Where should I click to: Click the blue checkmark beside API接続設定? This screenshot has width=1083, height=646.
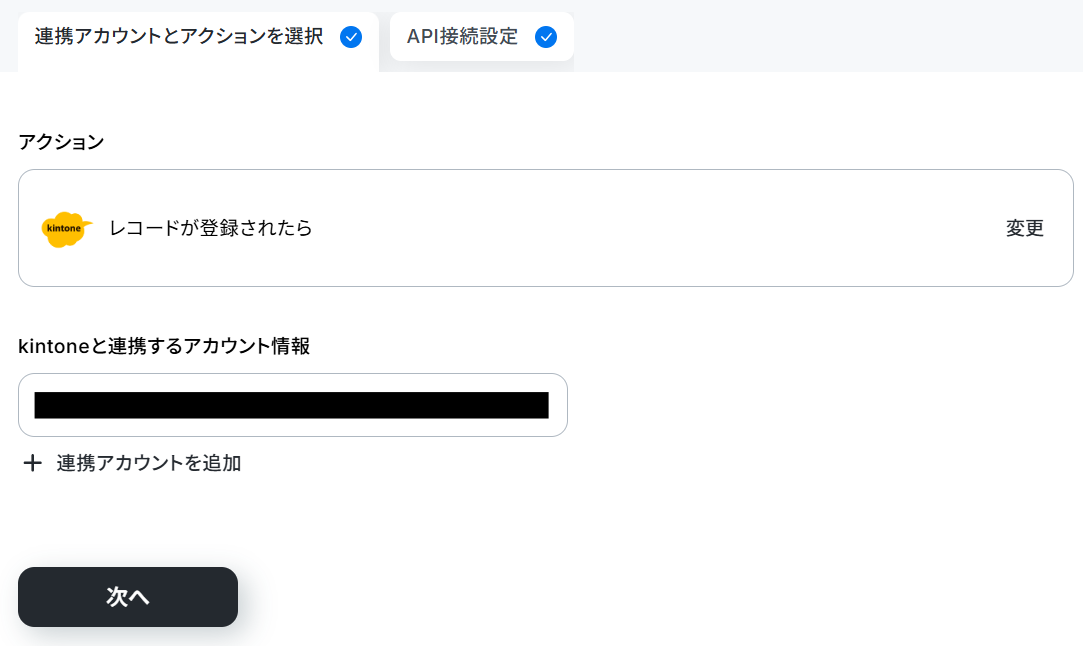pos(546,37)
